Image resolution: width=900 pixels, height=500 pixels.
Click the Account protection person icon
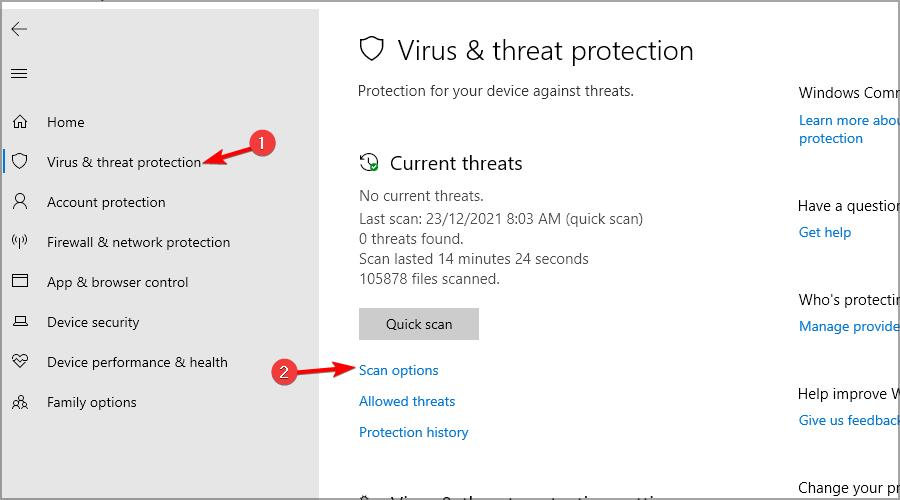pos(20,202)
